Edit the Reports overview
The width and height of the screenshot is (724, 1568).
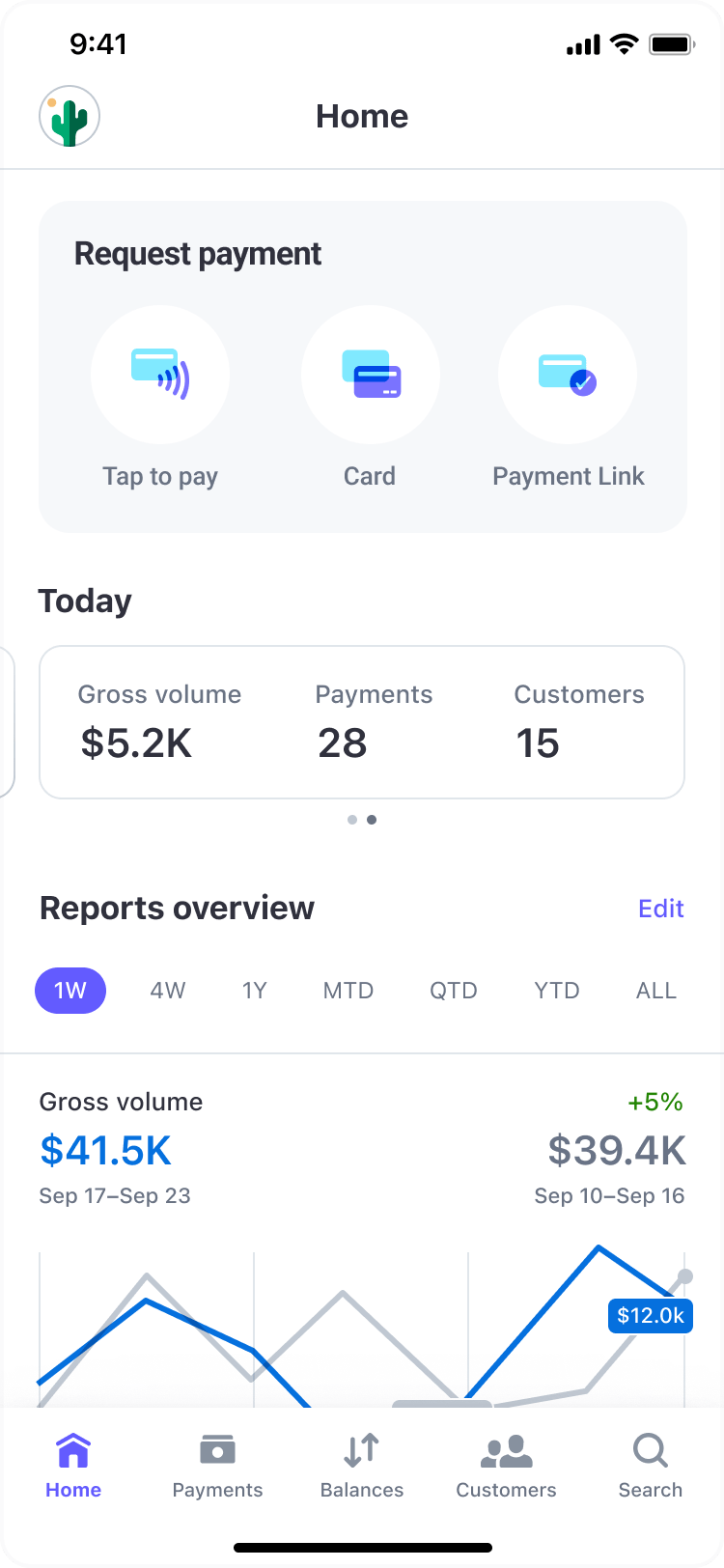coord(661,909)
